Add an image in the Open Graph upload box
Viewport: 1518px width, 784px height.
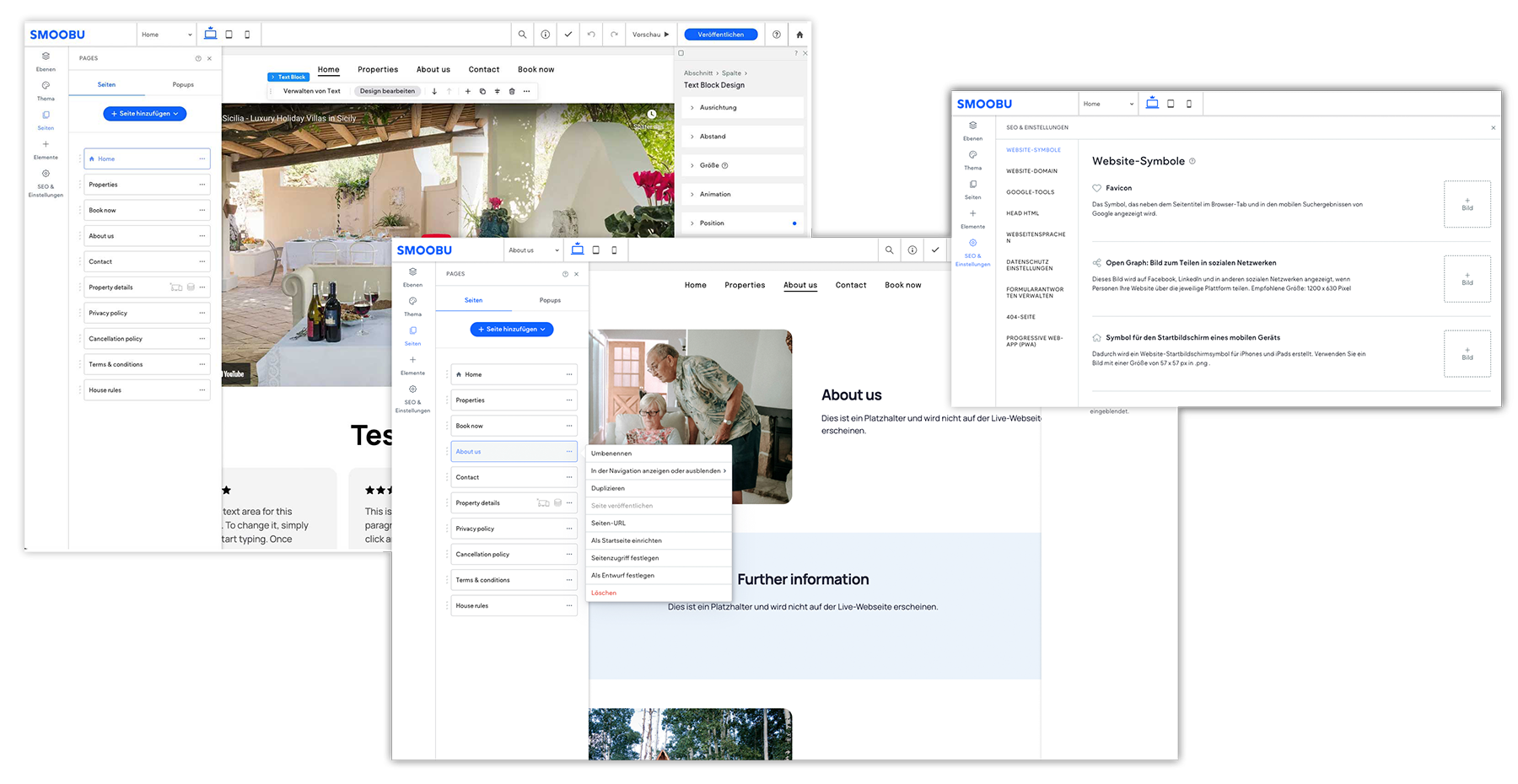point(1467,279)
